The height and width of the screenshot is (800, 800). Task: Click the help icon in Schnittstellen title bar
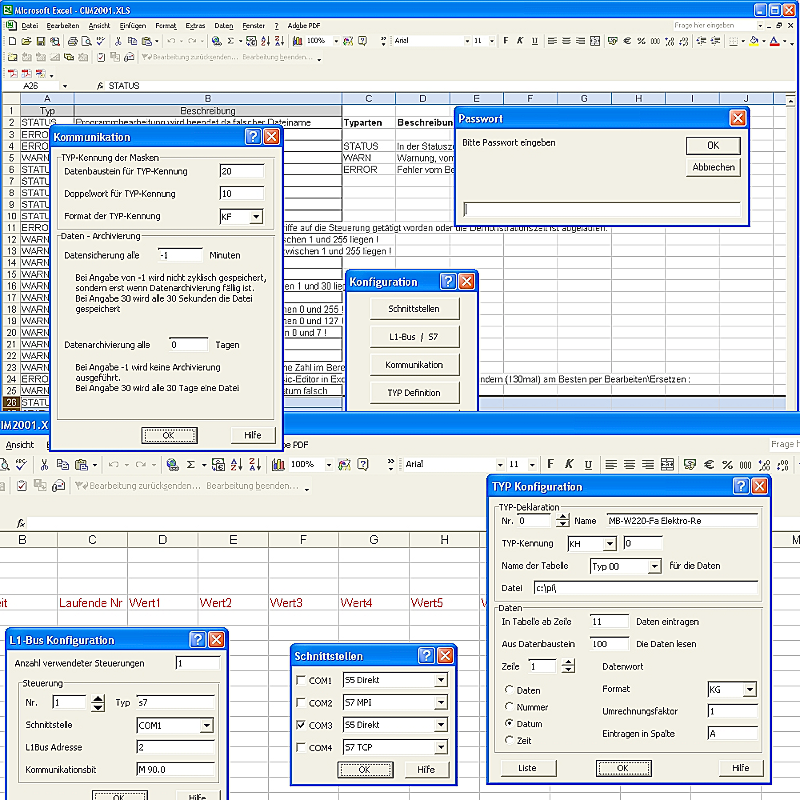(x=427, y=655)
